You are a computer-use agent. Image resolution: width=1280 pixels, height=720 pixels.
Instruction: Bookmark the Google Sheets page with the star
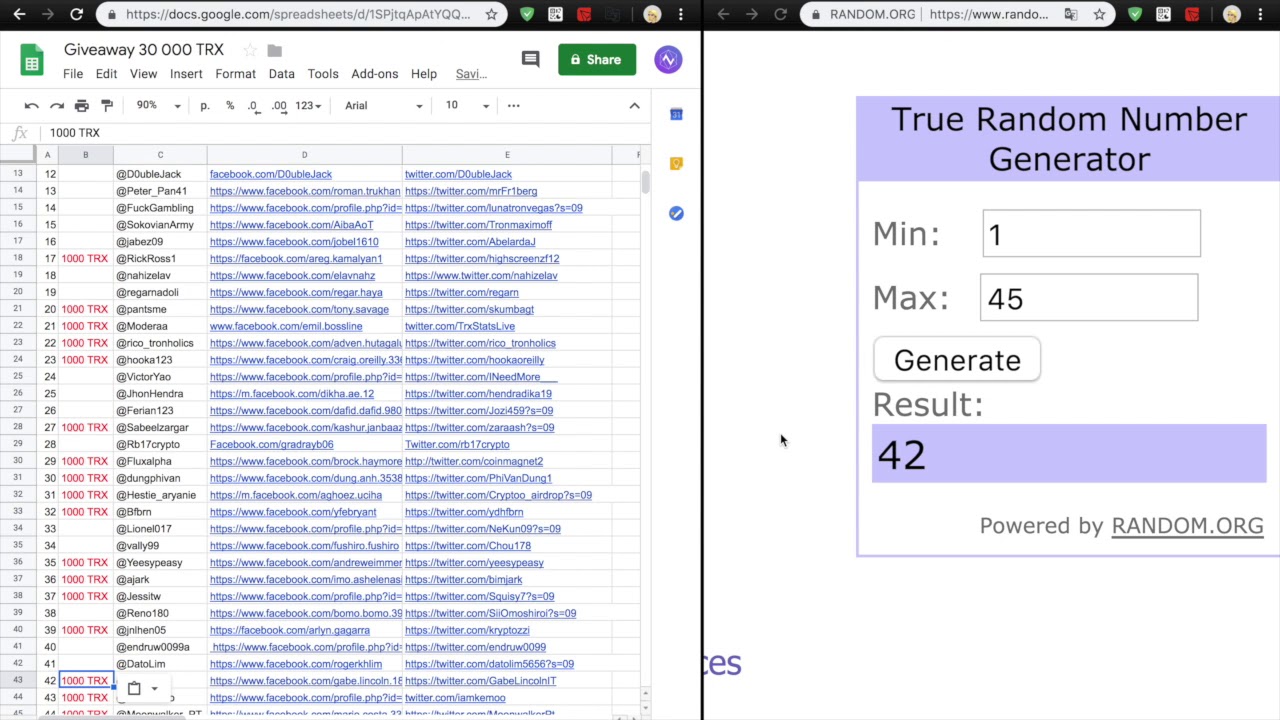[x=491, y=15]
